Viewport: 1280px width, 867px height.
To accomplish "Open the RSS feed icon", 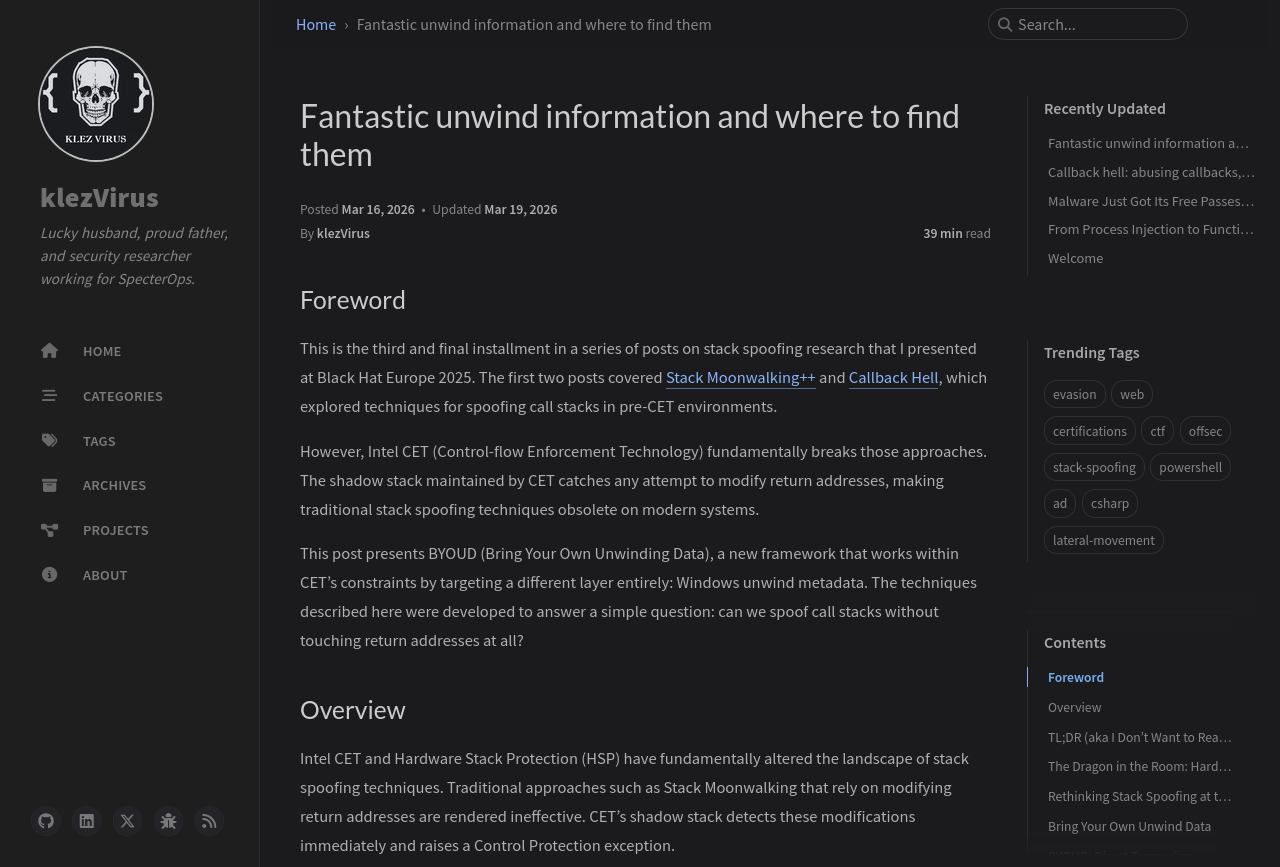I will (x=209, y=821).
